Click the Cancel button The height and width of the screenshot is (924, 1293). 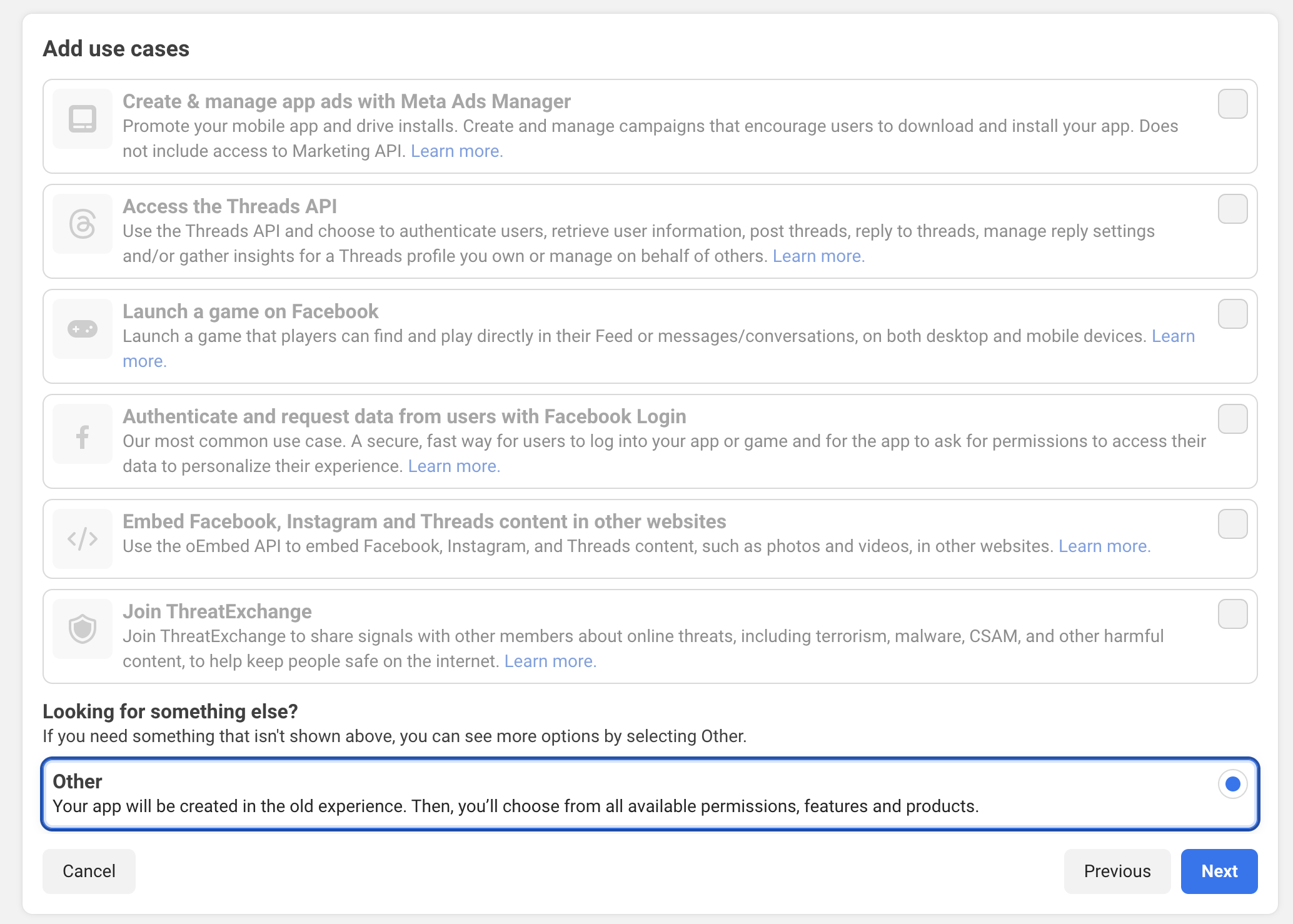tap(89, 871)
